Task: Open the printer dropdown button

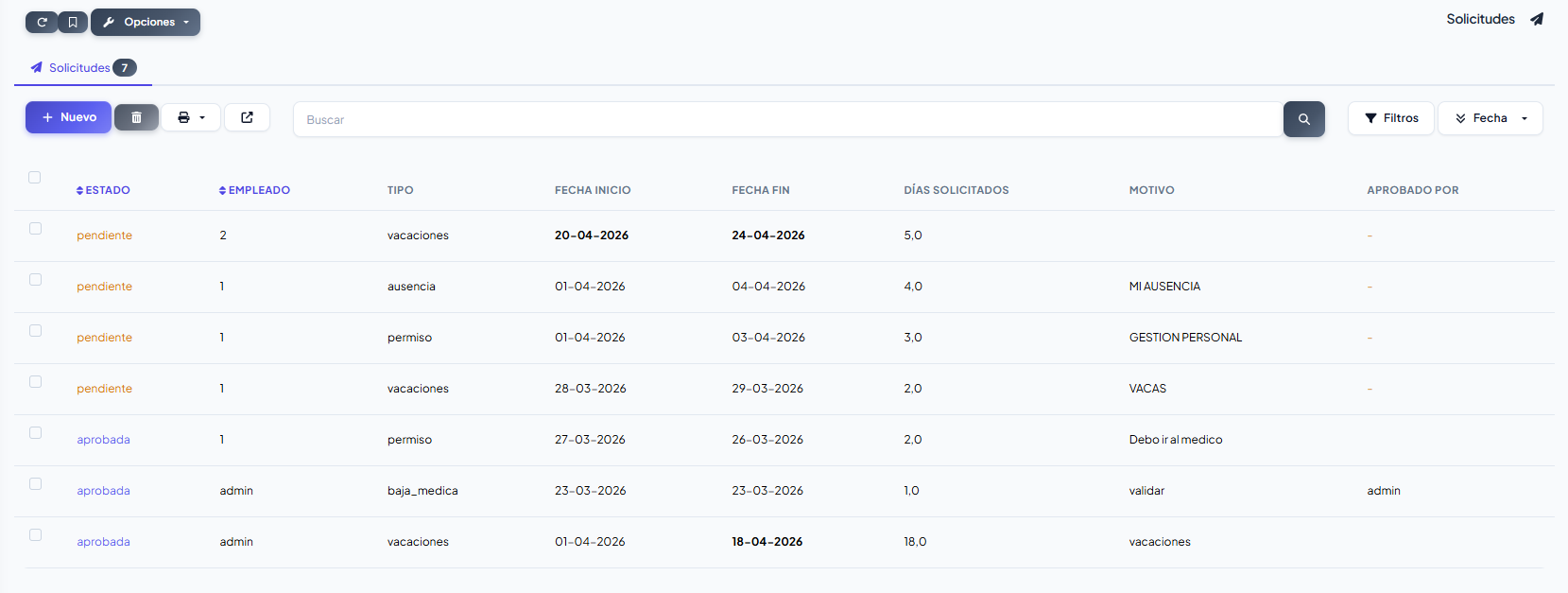Action: (191, 117)
